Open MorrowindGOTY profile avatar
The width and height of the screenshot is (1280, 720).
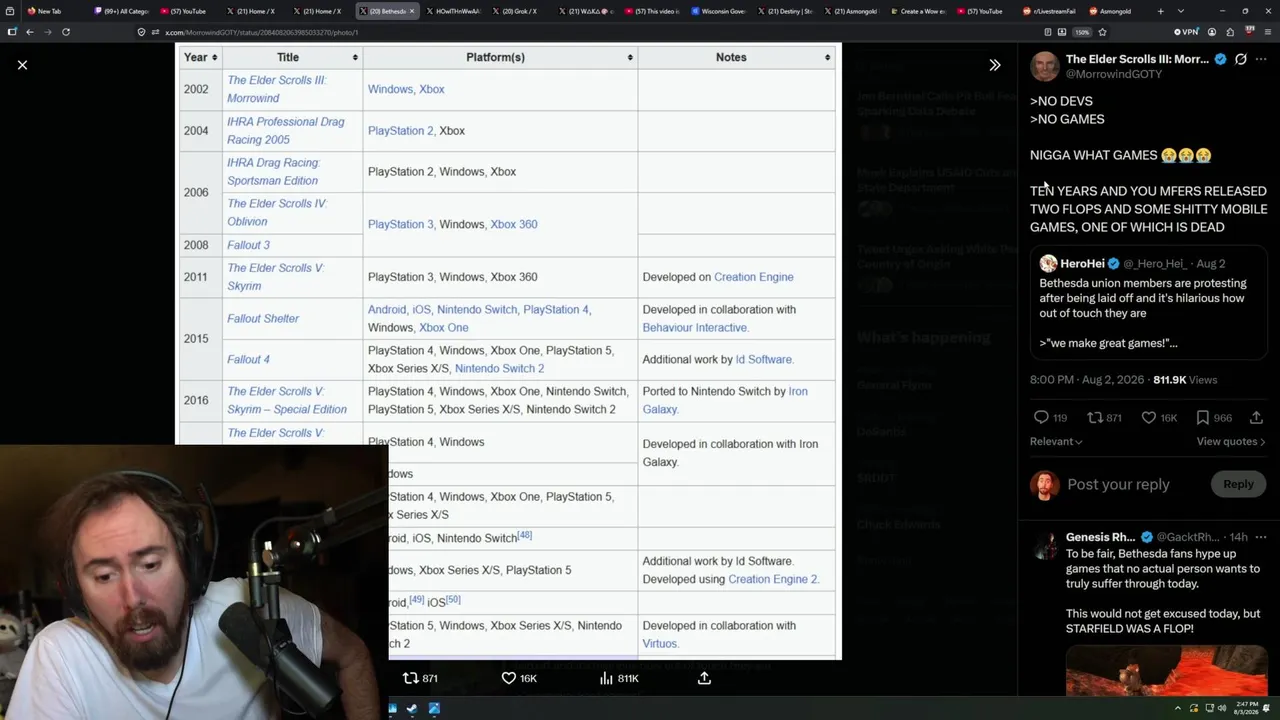1045,66
